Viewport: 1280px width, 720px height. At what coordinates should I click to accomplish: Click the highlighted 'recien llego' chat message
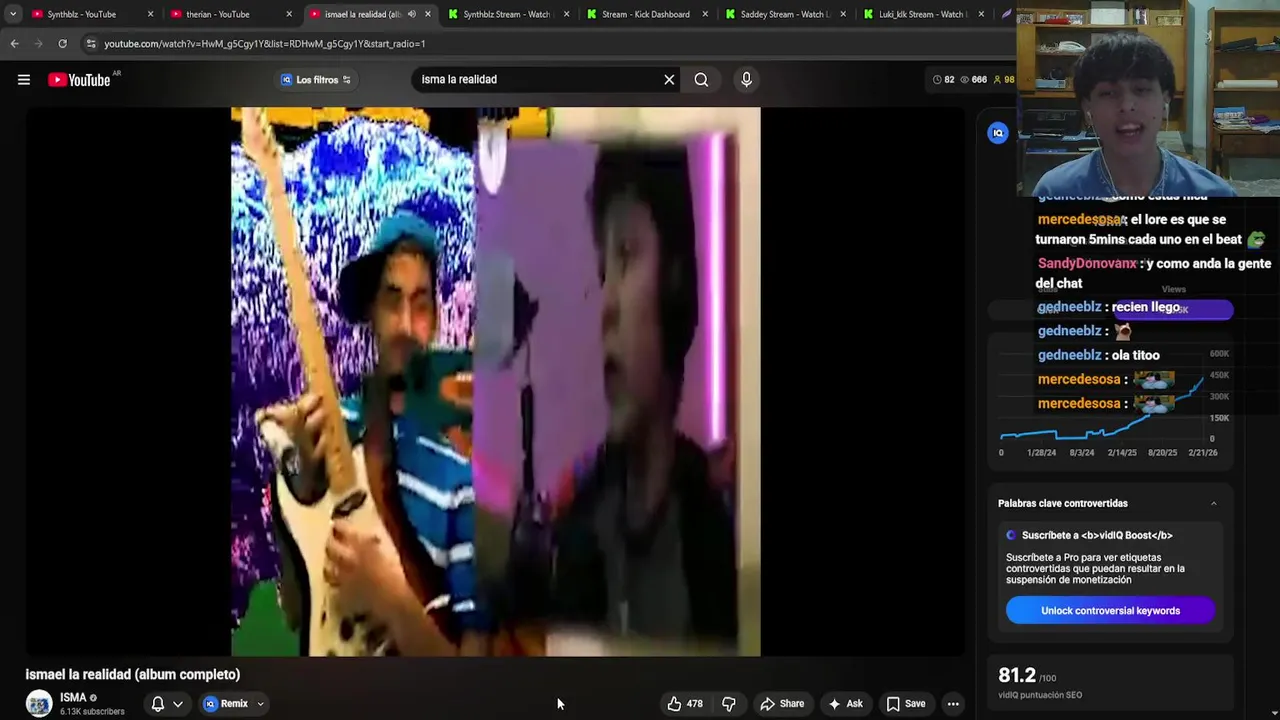point(1146,308)
